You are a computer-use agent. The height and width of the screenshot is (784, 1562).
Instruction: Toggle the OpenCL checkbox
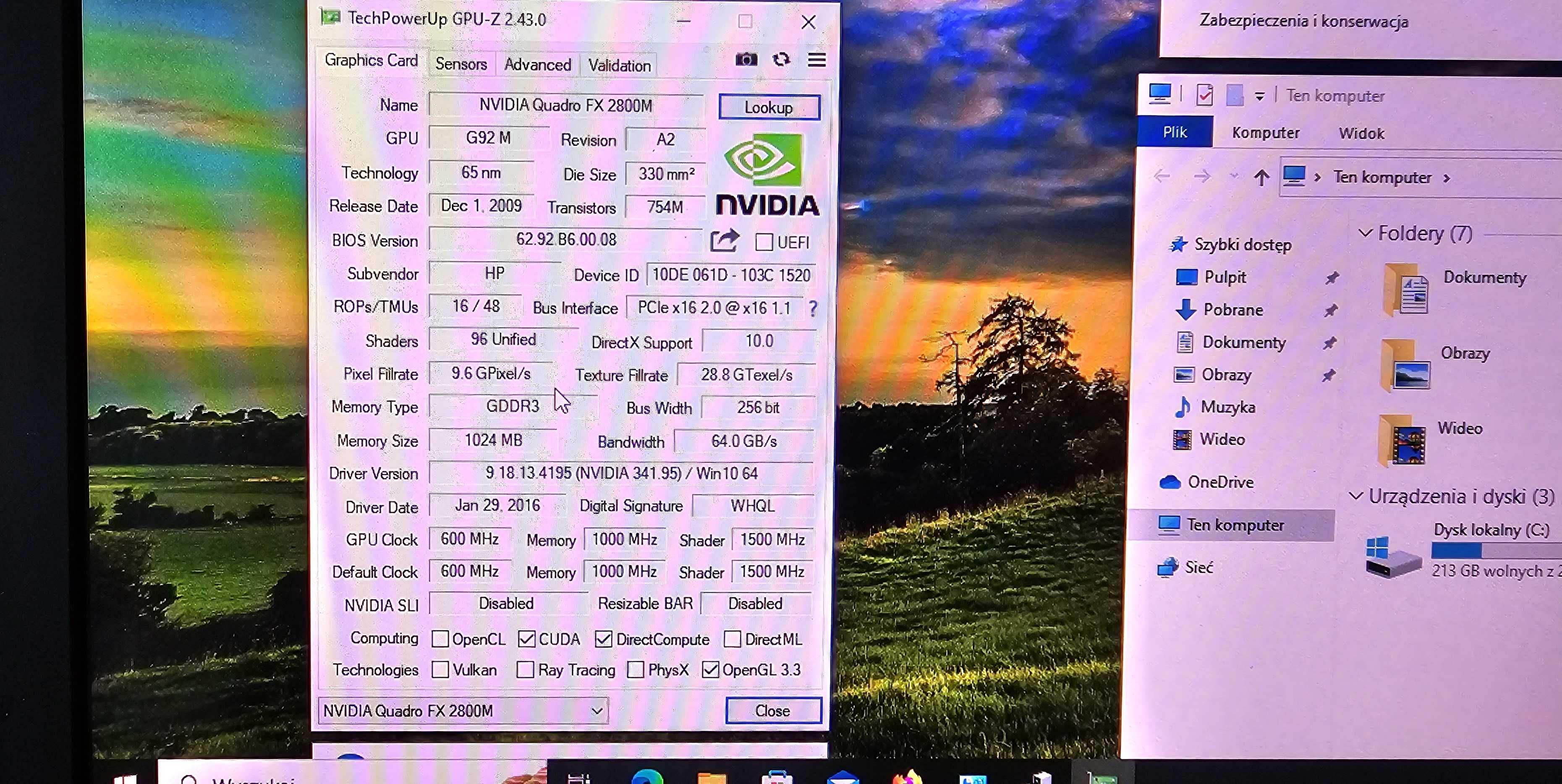coord(440,639)
